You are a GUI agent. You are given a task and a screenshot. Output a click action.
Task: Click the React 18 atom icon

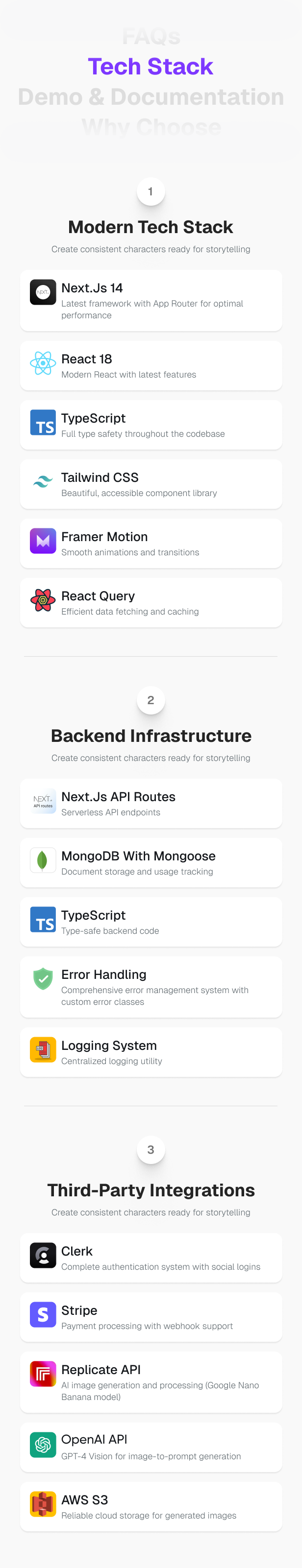[x=43, y=363]
